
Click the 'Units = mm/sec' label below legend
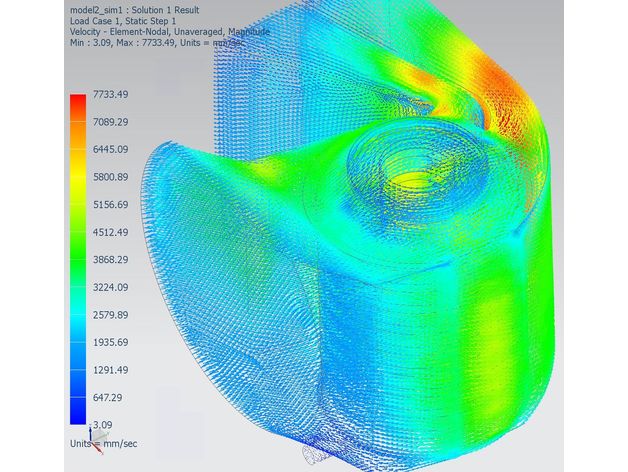[103, 444]
